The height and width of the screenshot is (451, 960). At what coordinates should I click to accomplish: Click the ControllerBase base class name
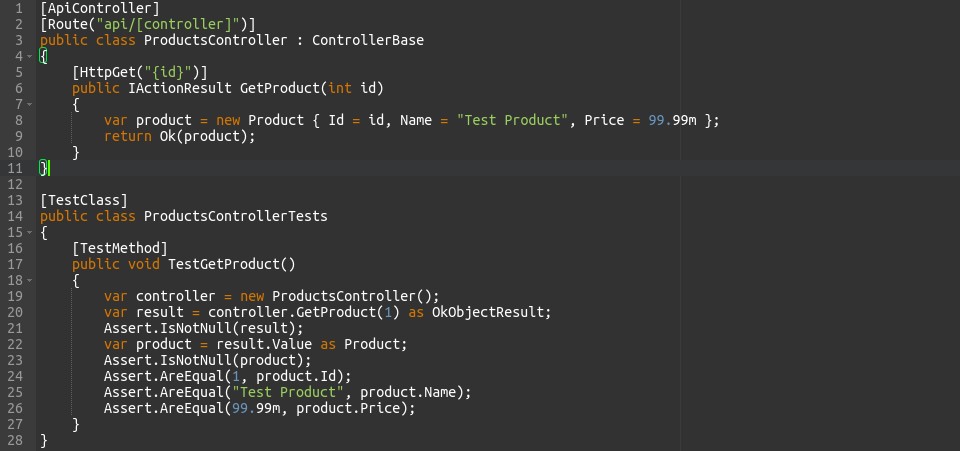click(x=368, y=40)
